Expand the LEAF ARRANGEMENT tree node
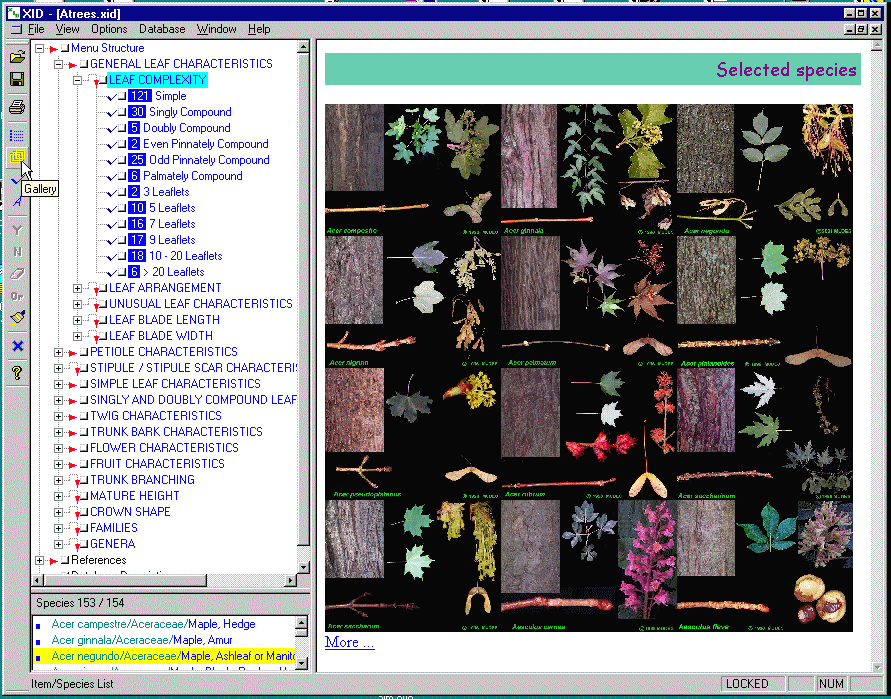This screenshot has width=891, height=699. (78, 288)
